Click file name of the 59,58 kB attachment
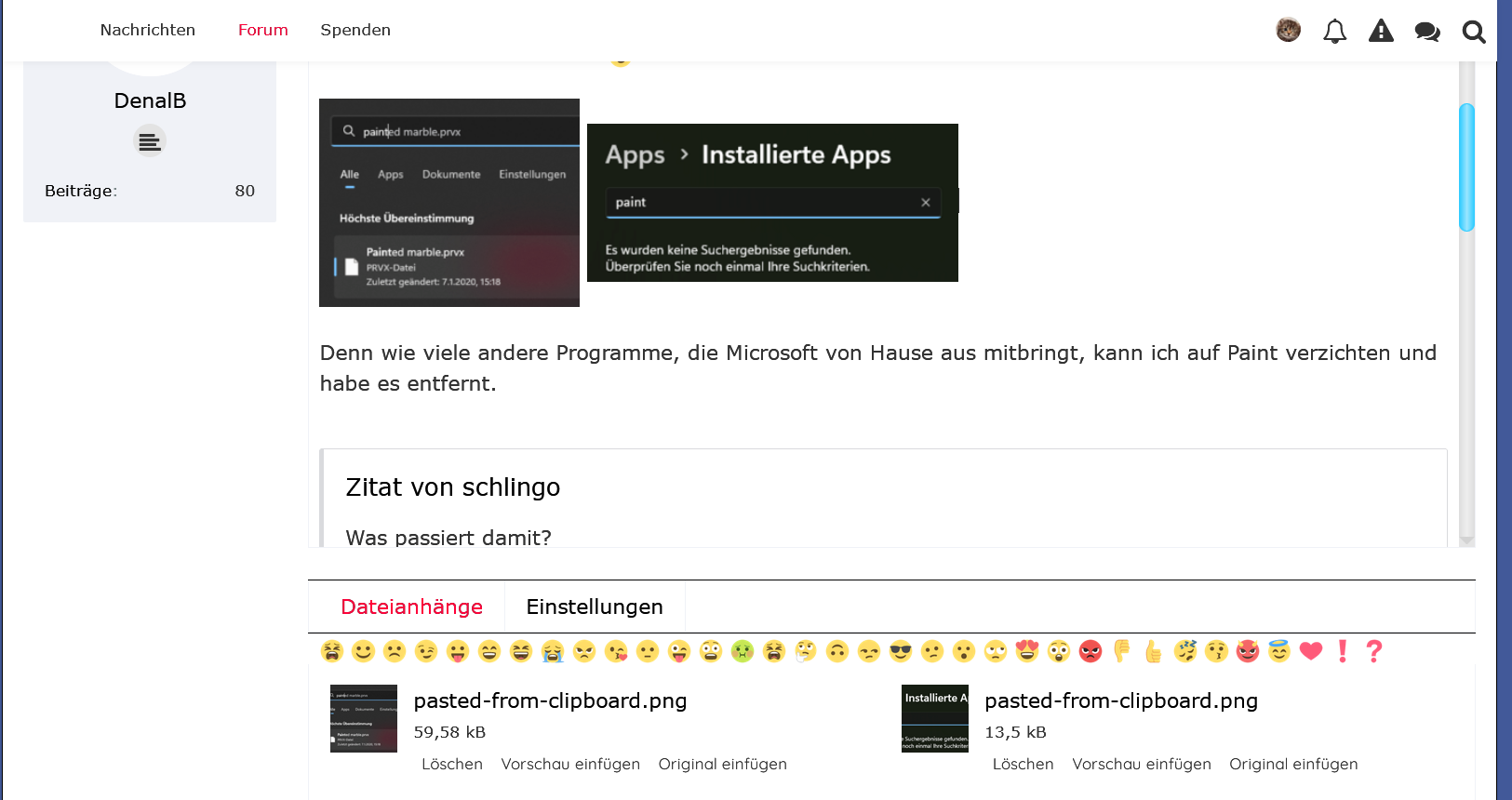The width and height of the screenshot is (1512, 800). (550, 700)
